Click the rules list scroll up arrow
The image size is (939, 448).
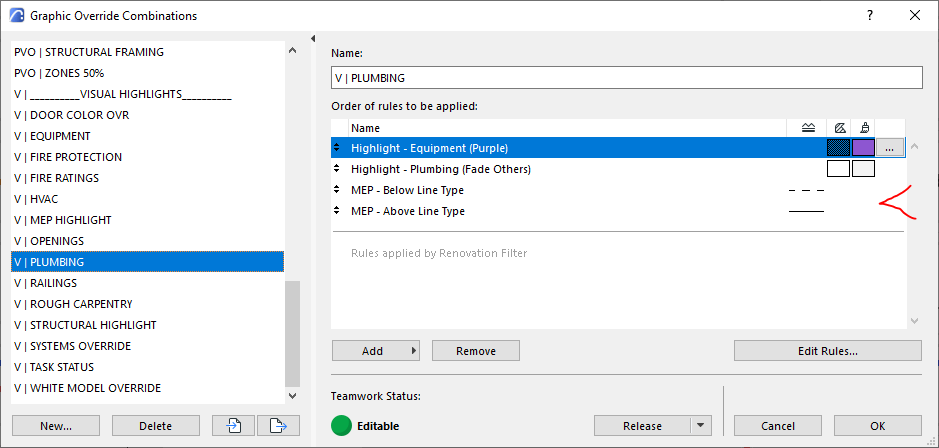(x=914, y=146)
